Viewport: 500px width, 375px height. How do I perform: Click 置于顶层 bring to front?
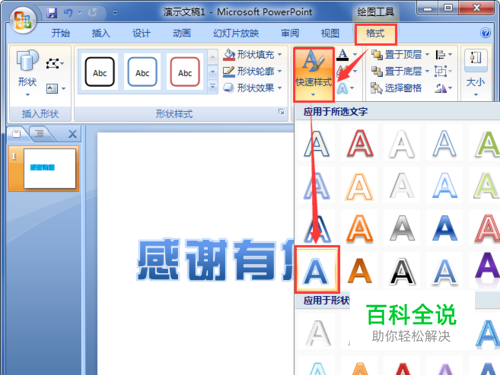pyautogui.click(x=397, y=54)
